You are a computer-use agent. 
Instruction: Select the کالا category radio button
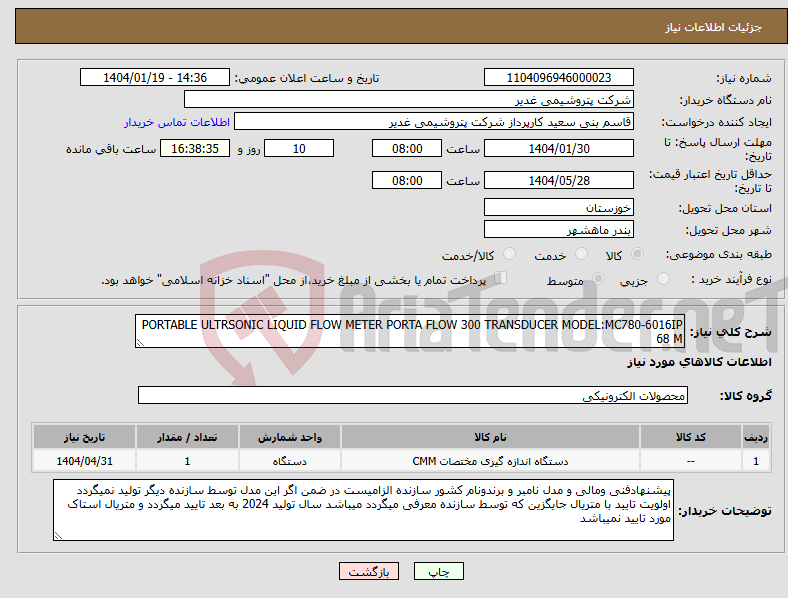[x=637, y=254]
